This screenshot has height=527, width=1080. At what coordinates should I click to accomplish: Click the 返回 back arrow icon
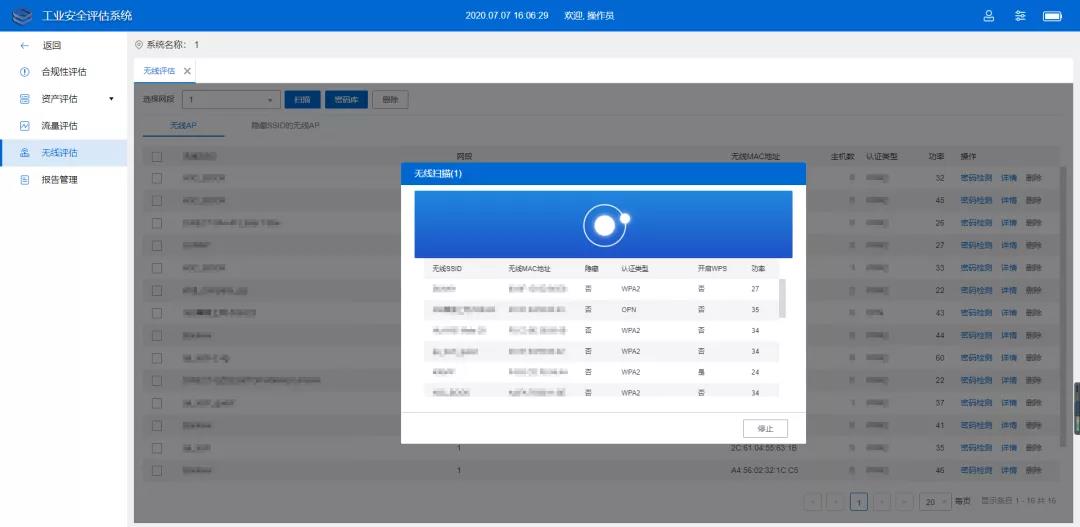click(24, 45)
